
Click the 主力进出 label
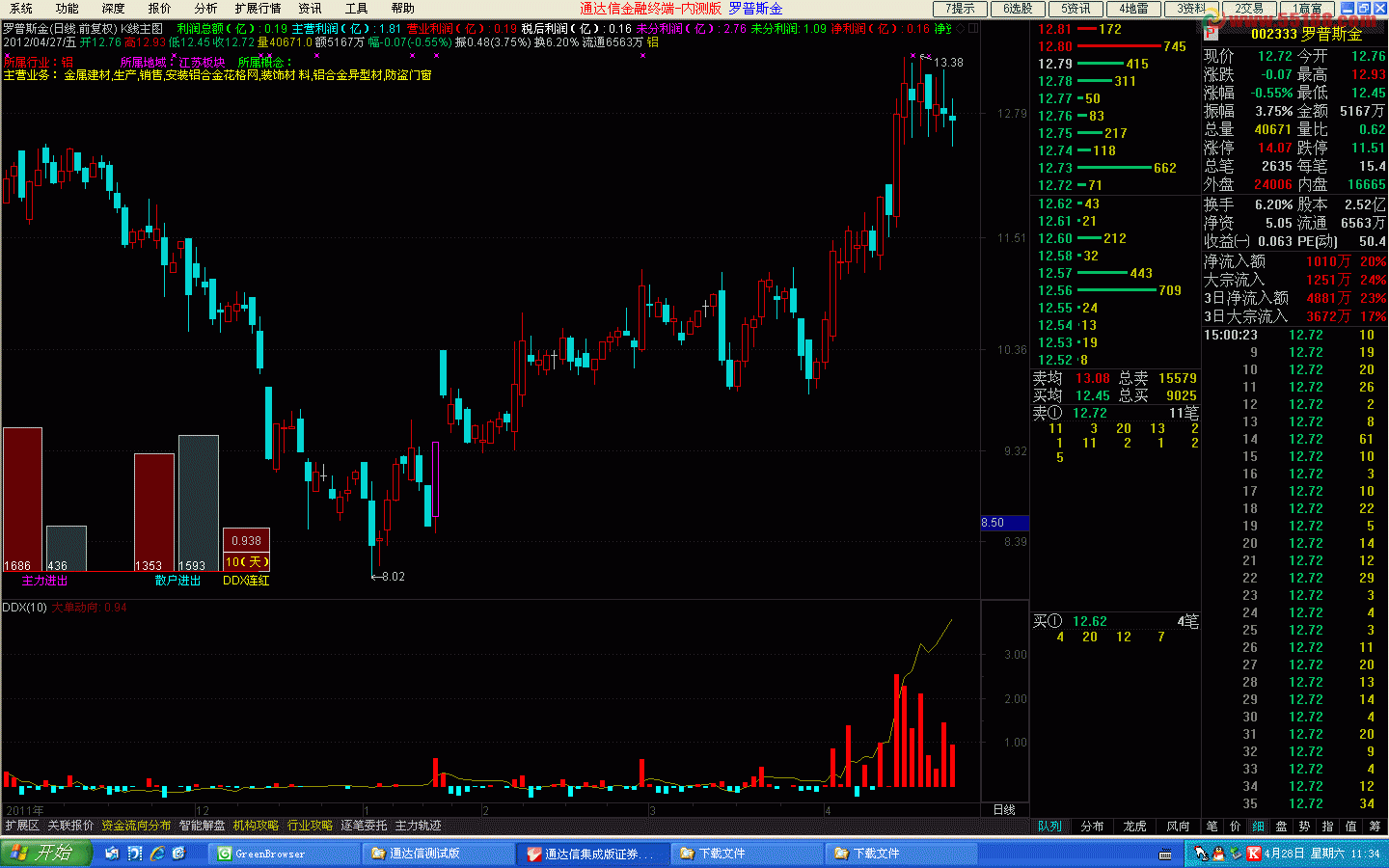coord(44,581)
